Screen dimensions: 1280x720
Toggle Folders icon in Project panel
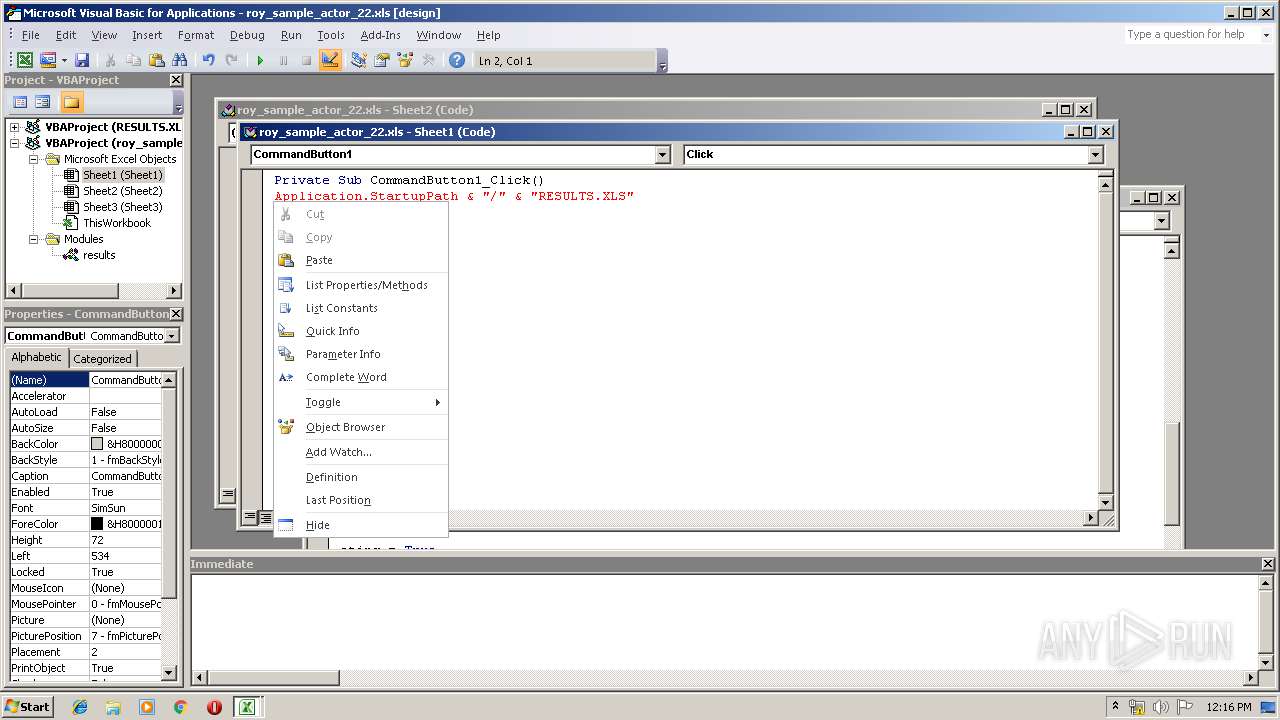(71, 102)
